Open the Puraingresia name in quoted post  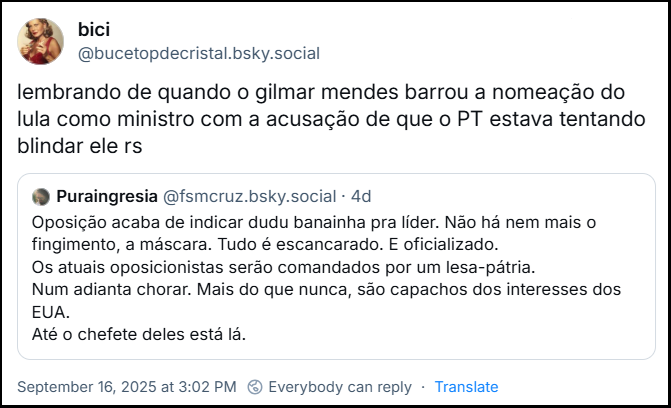click(x=106, y=196)
